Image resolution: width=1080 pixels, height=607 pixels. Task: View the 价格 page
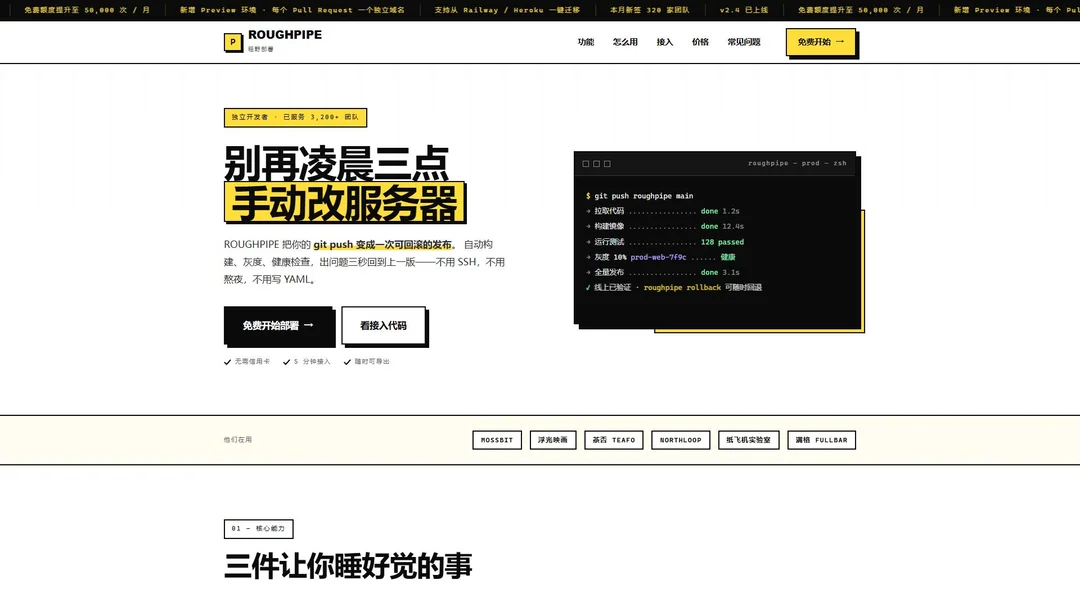click(700, 42)
